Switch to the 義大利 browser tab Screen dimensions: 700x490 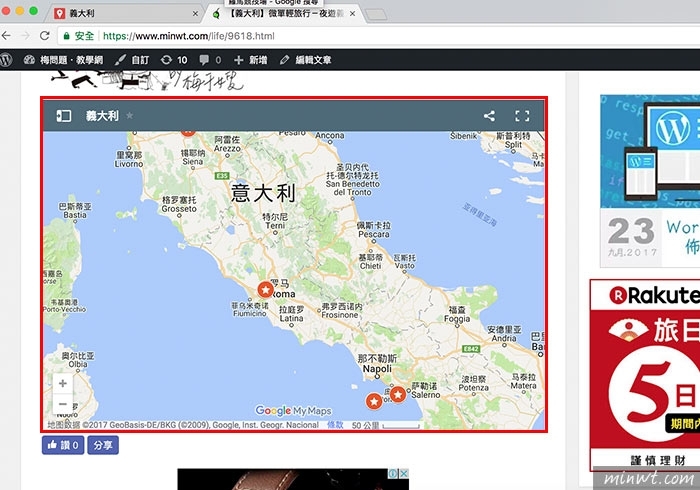tap(120, 14)
